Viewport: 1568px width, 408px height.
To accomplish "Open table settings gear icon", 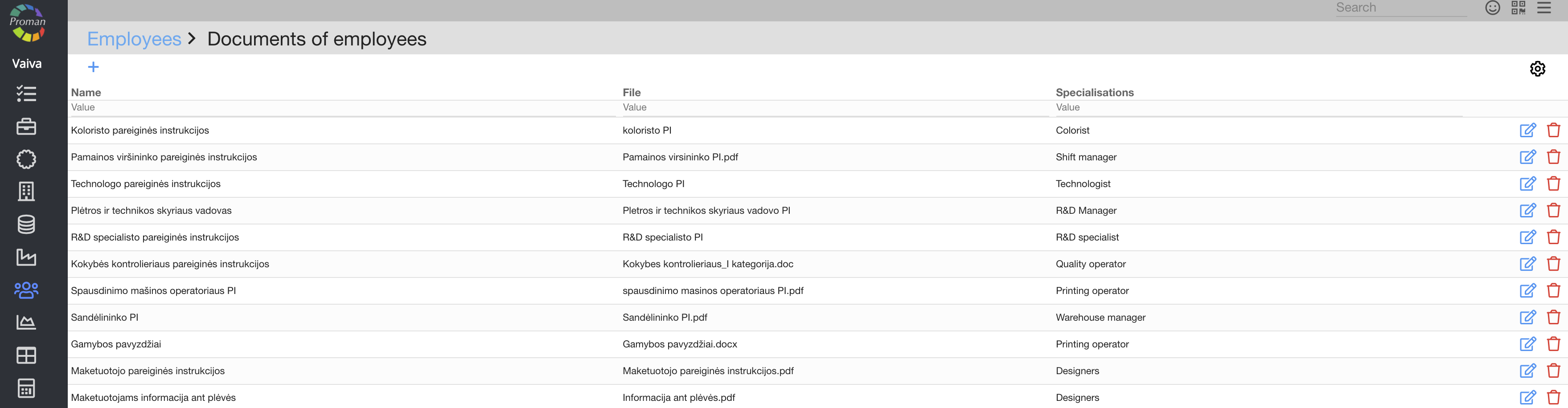I will coord(1537,69).
